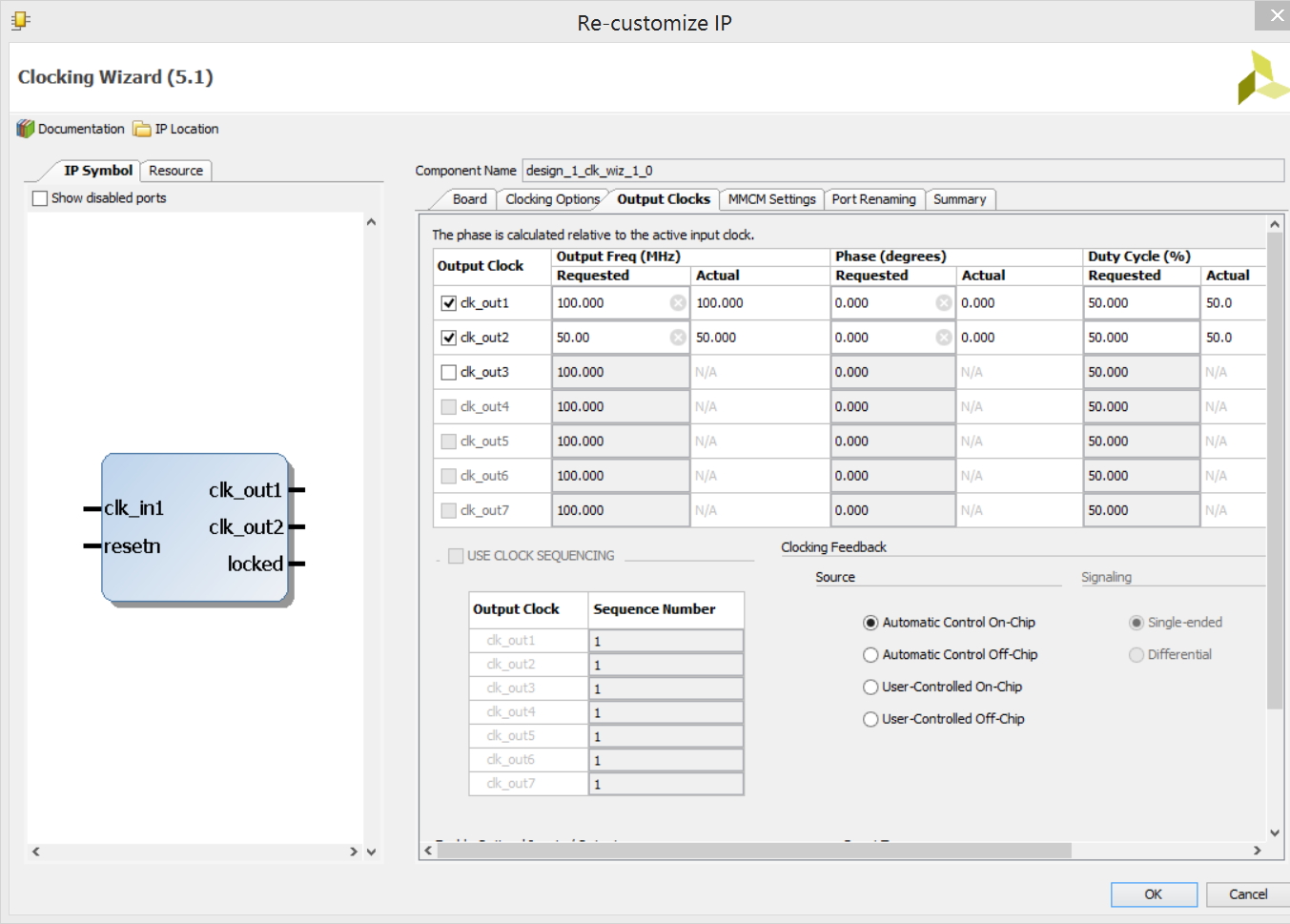This screenshot has width=1290, height=924.
Task: Clear the clk_out2 requested frequency field
Action: coord(678,338)
